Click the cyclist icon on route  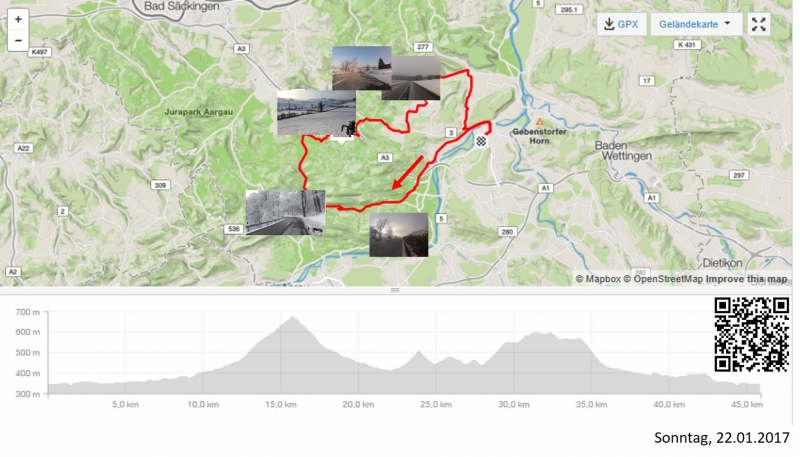348,128
